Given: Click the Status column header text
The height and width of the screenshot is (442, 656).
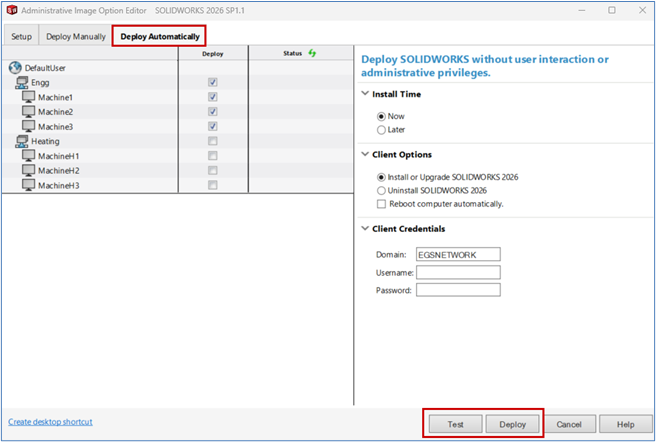Looking at the screenshot, I should point(292,53).
